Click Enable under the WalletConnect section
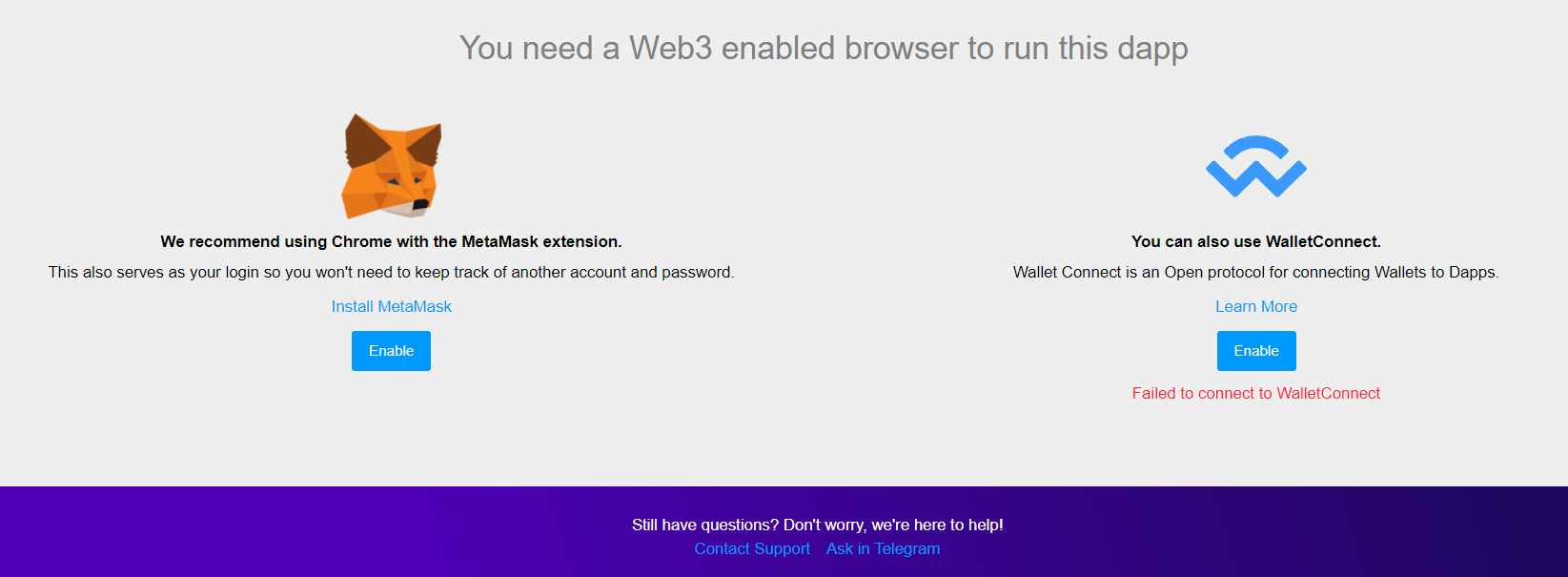The height and width of the screenshot is (577, 1568). (1256, 351)
